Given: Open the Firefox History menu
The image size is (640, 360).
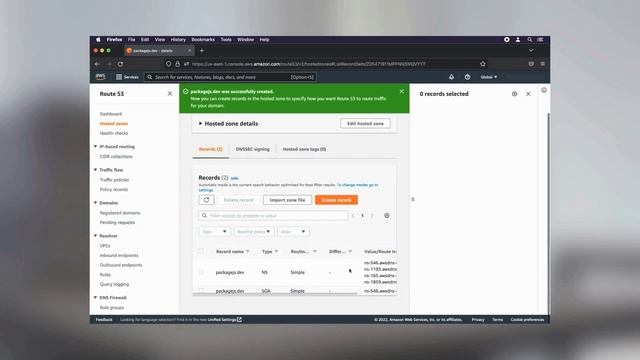Looking at the screenshot, I should 178,40.
